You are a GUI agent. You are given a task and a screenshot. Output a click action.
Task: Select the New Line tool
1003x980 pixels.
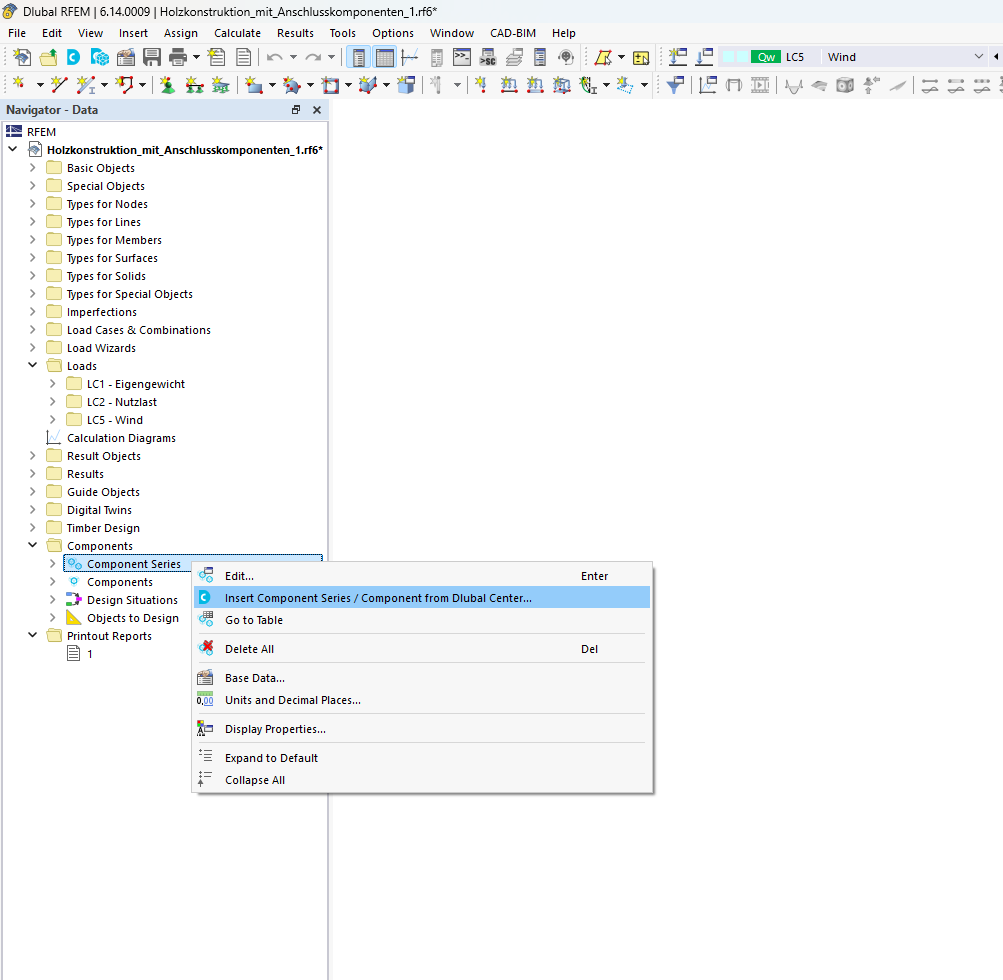59,84
